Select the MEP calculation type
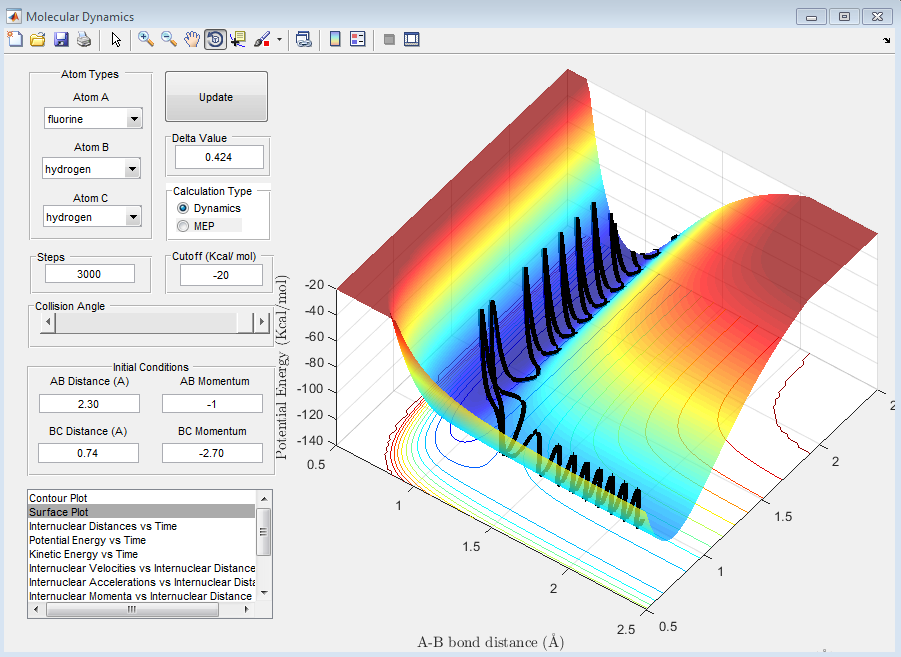 183,226
